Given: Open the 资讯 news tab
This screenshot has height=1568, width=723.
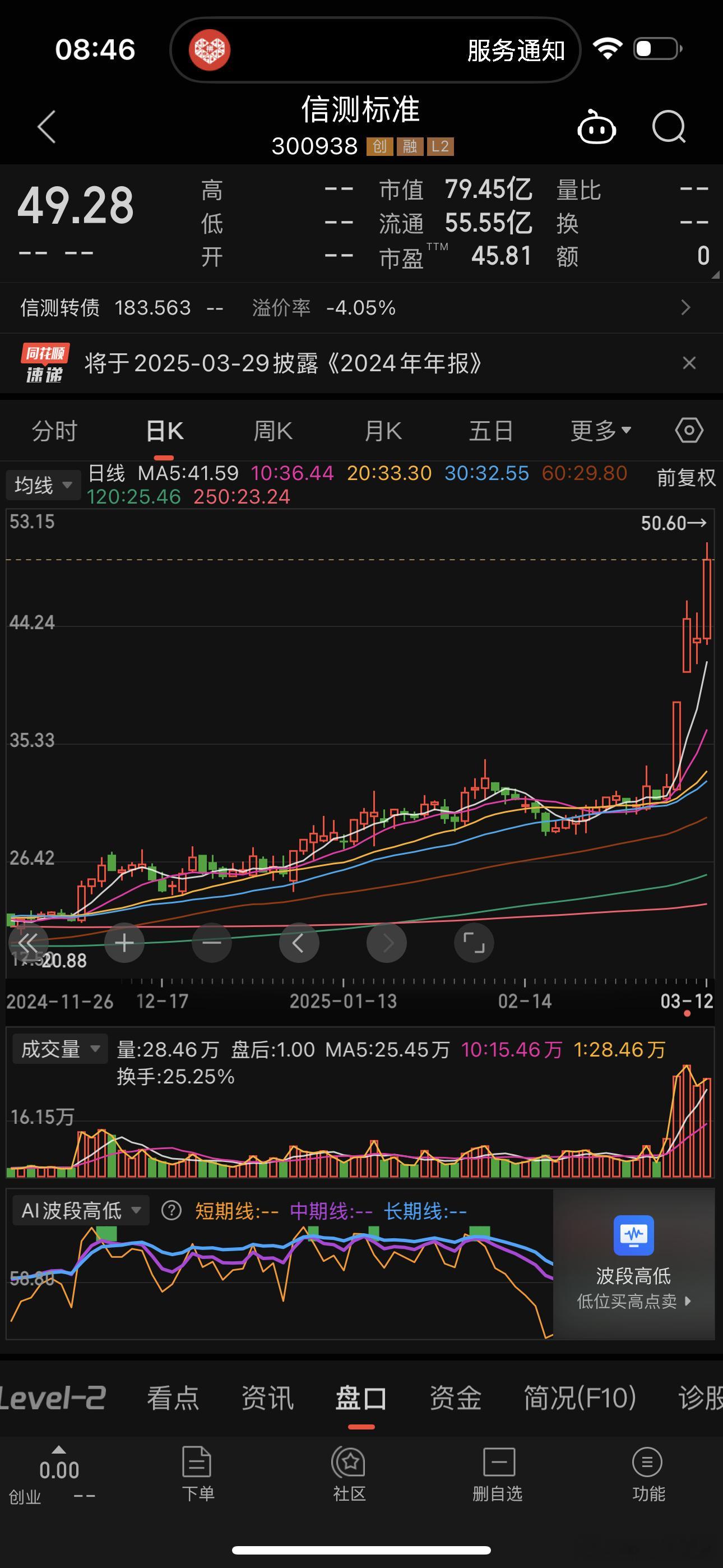Looking at the screenshot, I should (x=267, y=1398).
